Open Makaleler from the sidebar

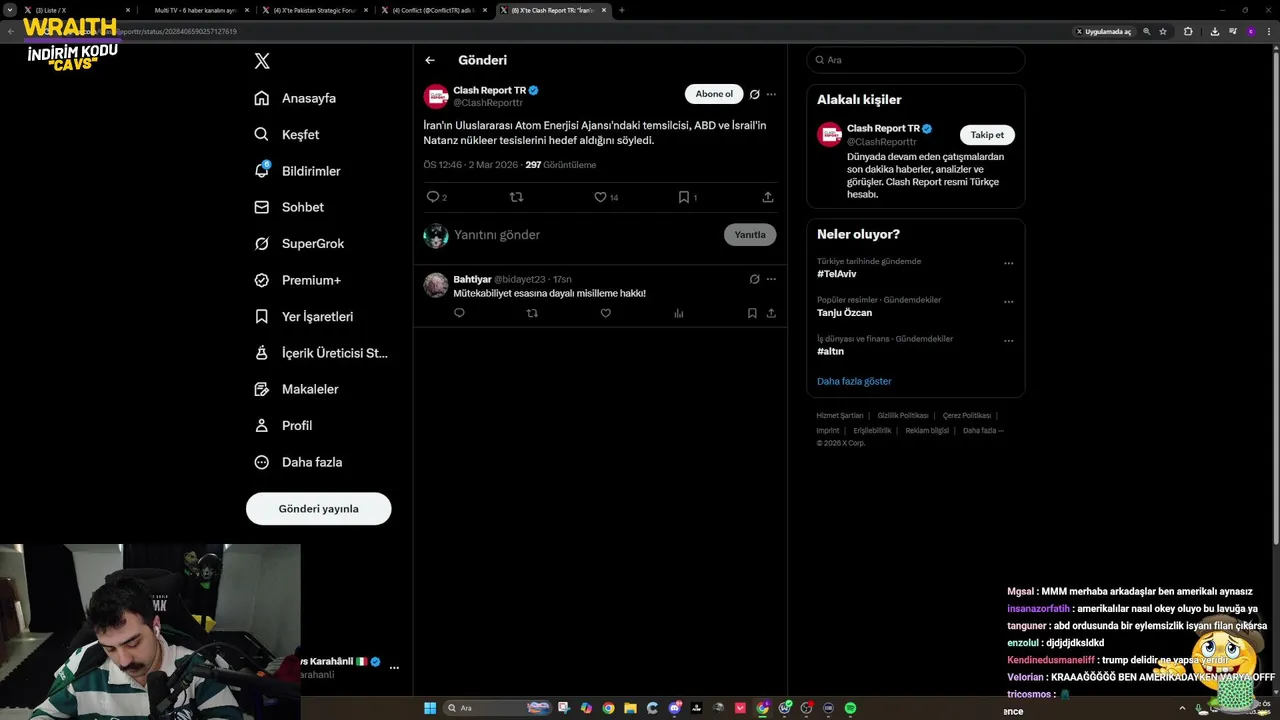(296, 389)
